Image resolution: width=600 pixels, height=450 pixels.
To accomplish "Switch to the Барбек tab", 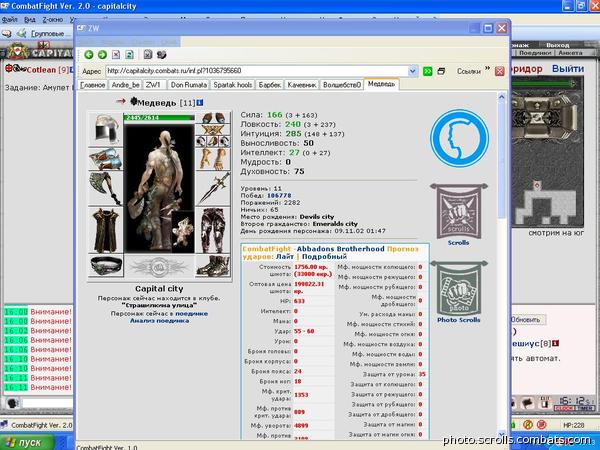I will pos(270,85).
